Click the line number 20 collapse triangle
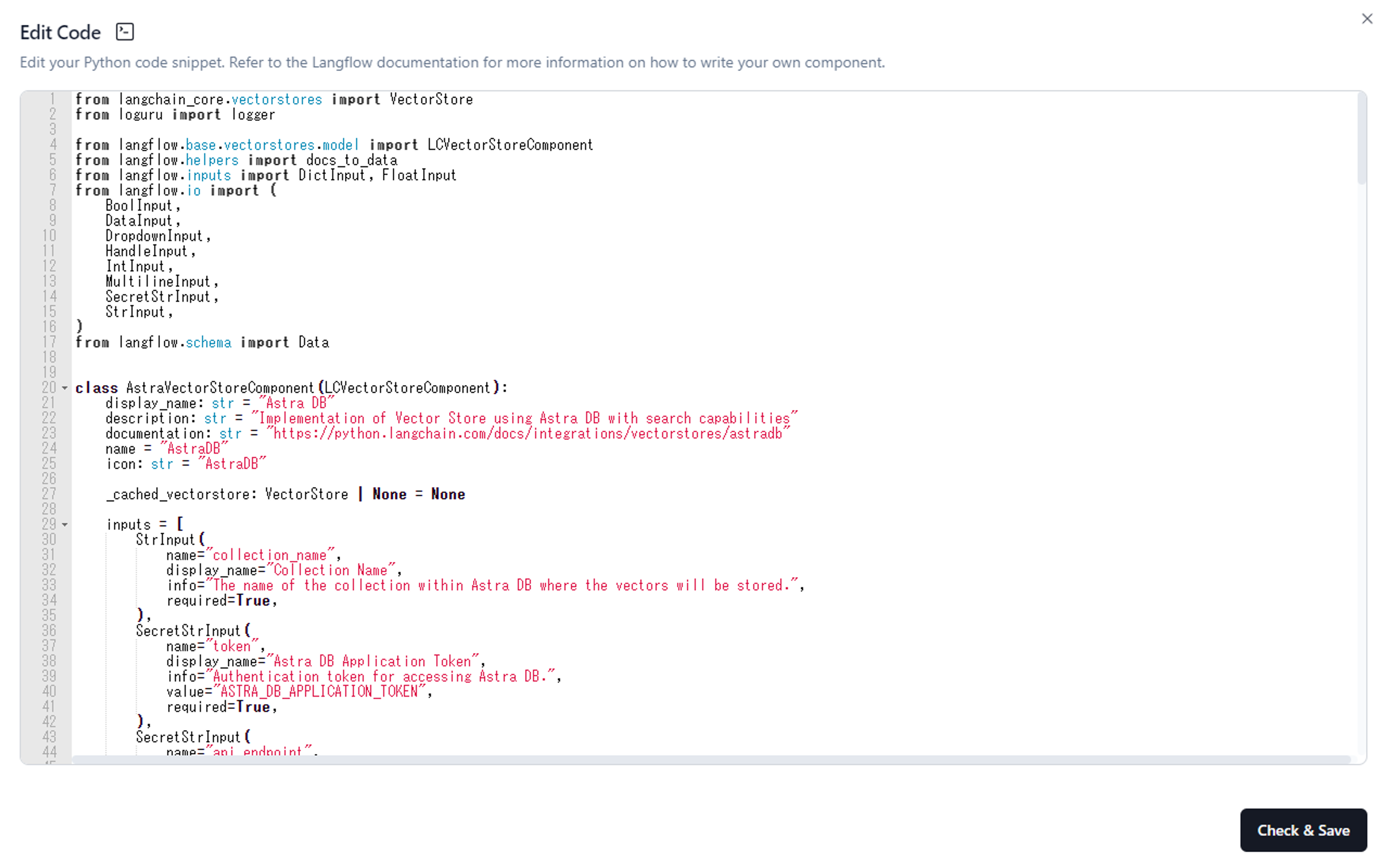This screenshot has height=868, width=1378. point(64,387)
